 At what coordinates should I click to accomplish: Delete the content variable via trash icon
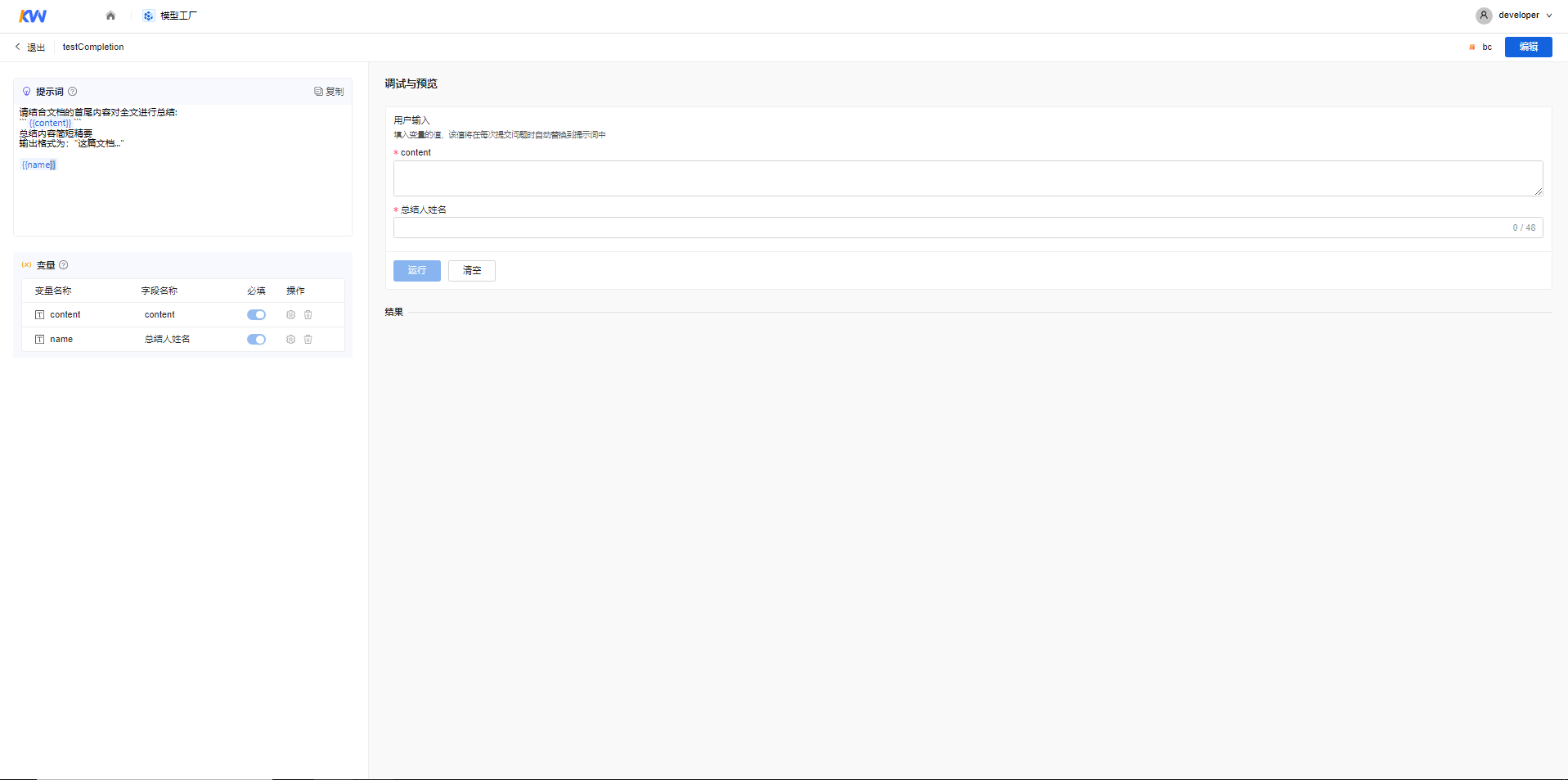[308, 314]
